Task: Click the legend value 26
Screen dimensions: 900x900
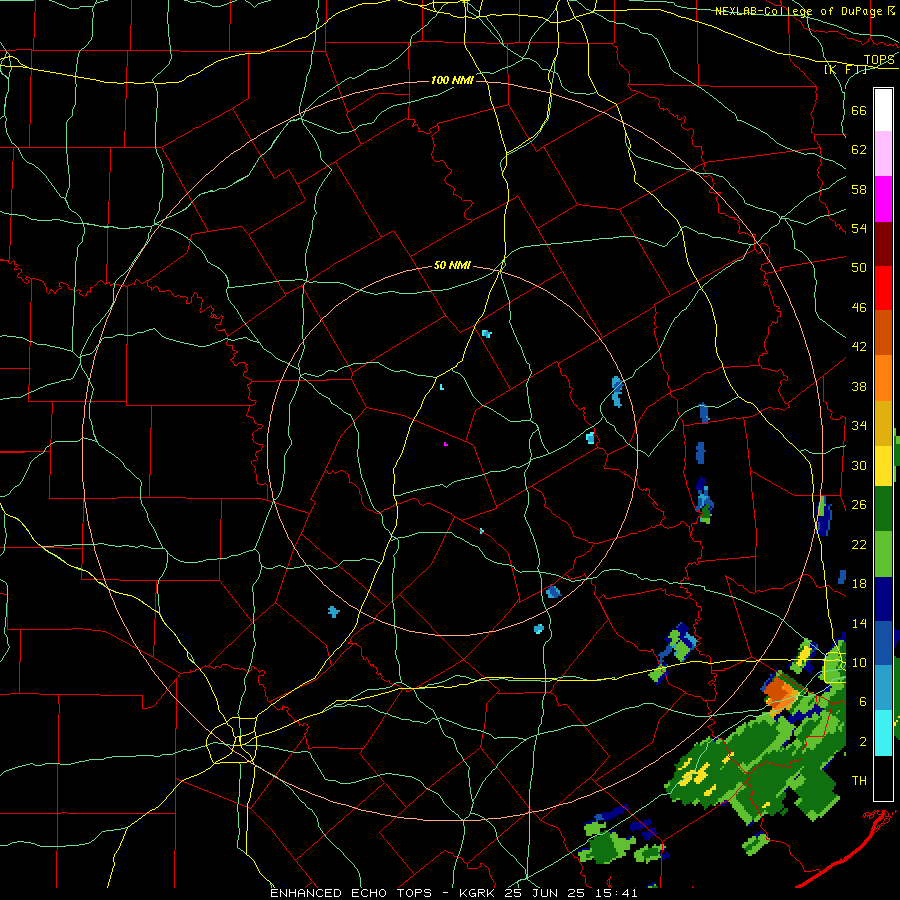Action: coord(859,505)
